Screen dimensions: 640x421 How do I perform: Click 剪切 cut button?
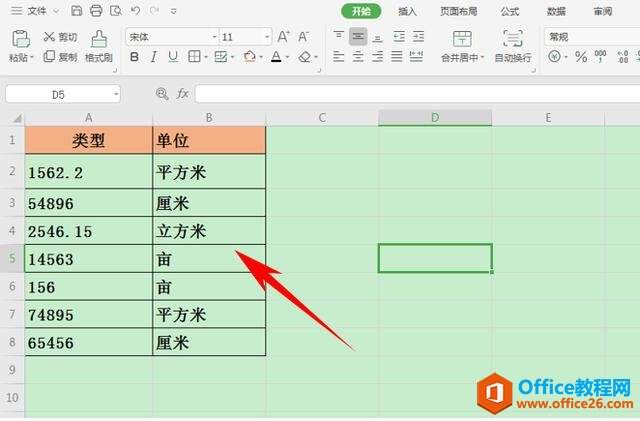[60, 37]
